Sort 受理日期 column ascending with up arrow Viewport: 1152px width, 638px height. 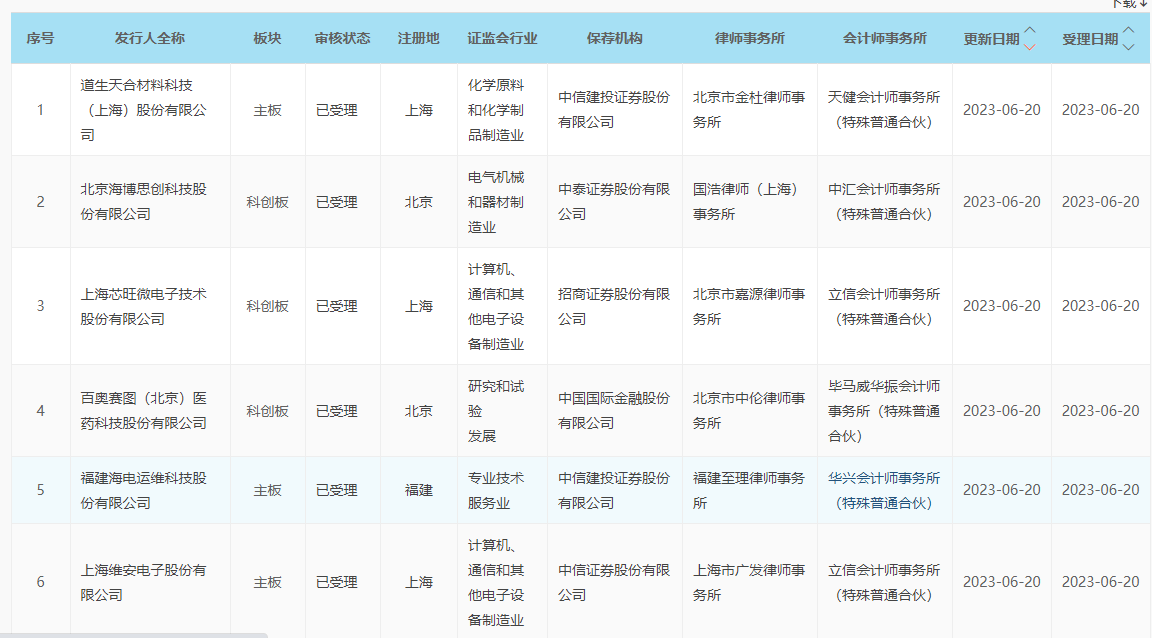coord(1128,30)
